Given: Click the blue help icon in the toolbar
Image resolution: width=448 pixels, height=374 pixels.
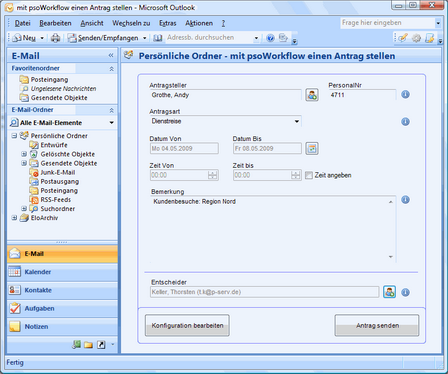Looking at the screenshot, I should click(x=270, y=38).
